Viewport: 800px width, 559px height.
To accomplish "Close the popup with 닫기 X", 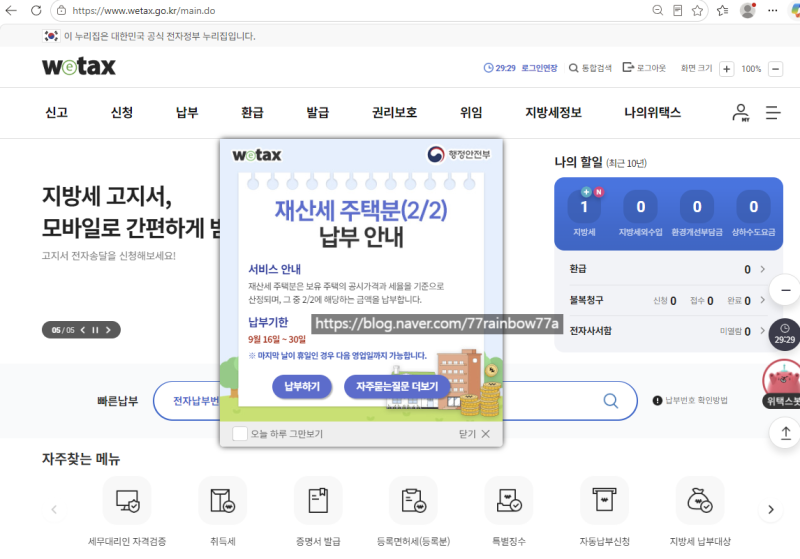I will (x=474, y=434).
